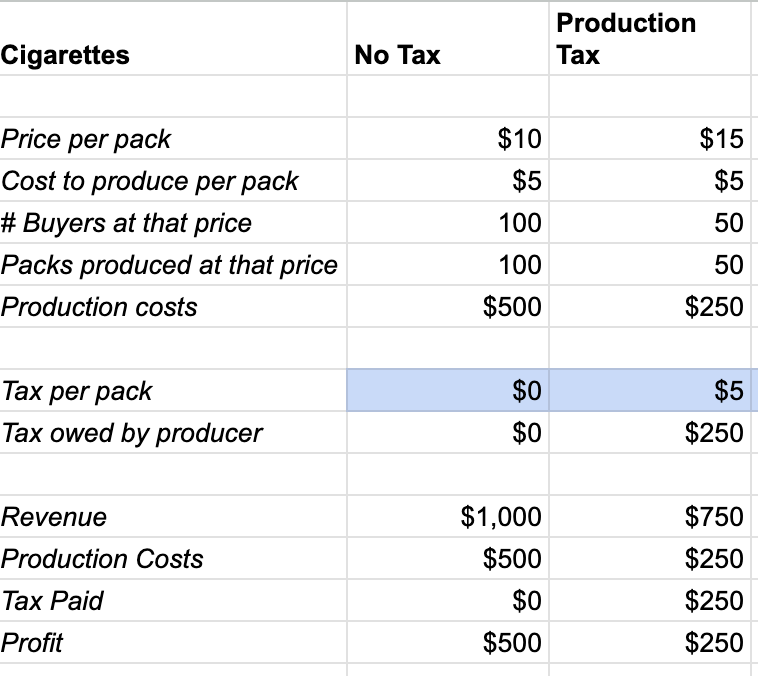The height and width of the screenshot is (676, 758).
Task: Select the Production Tax column header
Action: click(650, 39)
